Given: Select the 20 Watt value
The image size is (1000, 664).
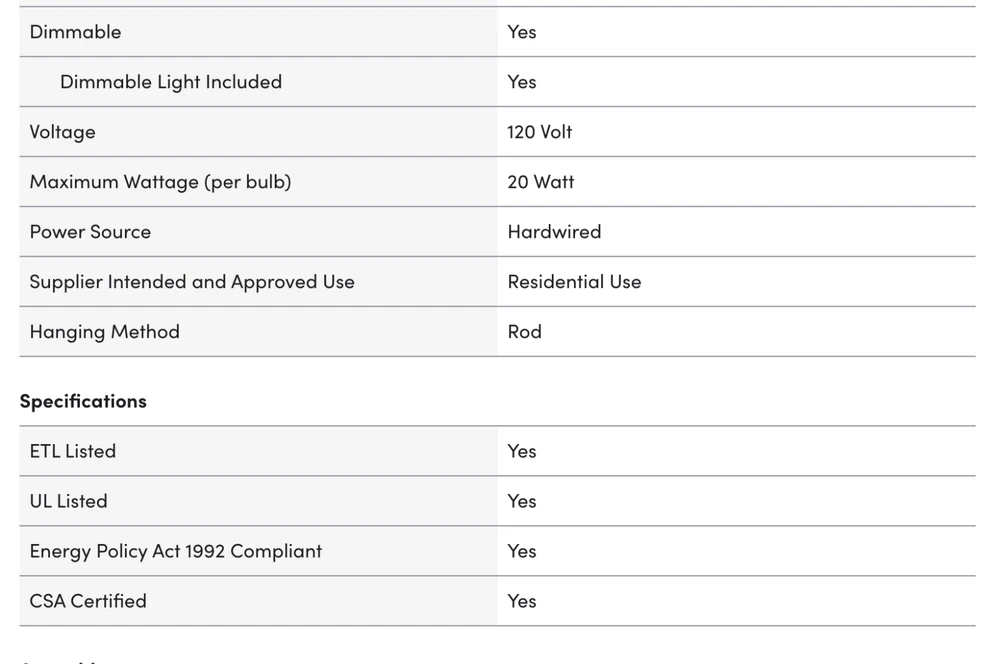Looking at the screenshot, I should [541, 182].
